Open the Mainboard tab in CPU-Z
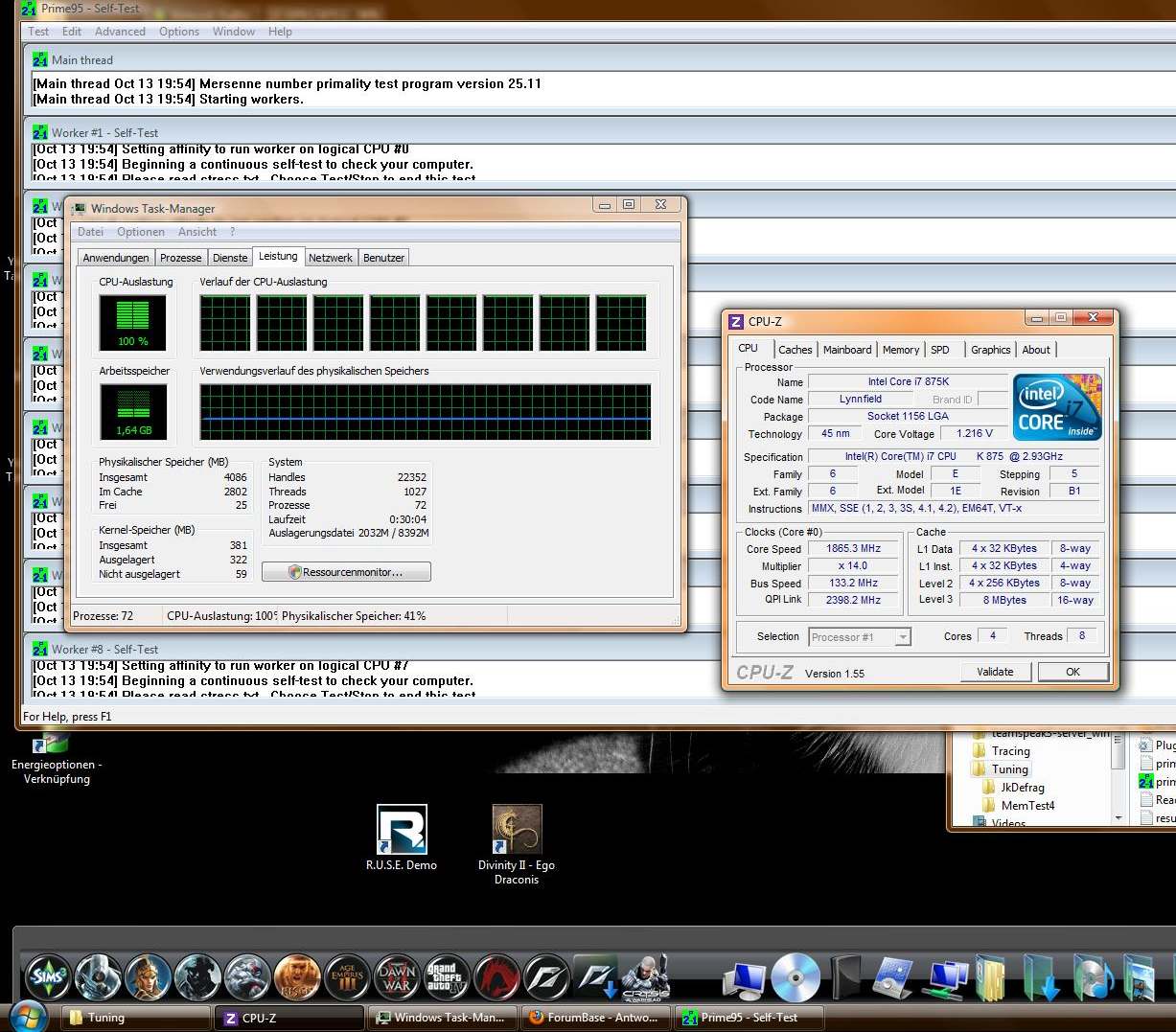The height and width of the screenshot is (1032, 1176). (847, 350)
